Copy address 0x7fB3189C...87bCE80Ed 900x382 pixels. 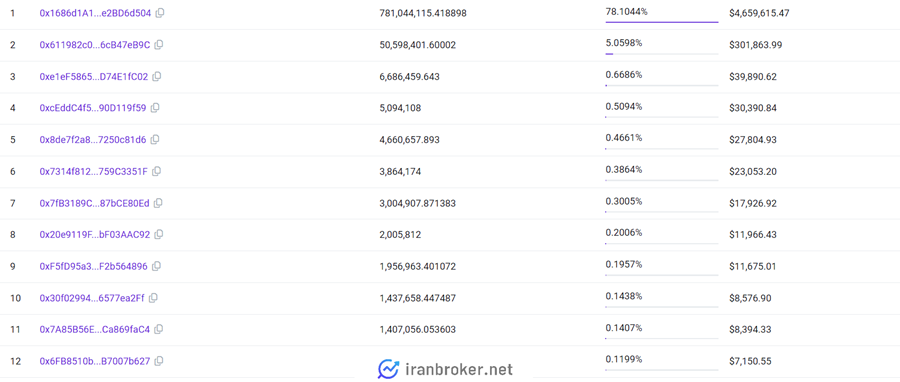[158, 203]
